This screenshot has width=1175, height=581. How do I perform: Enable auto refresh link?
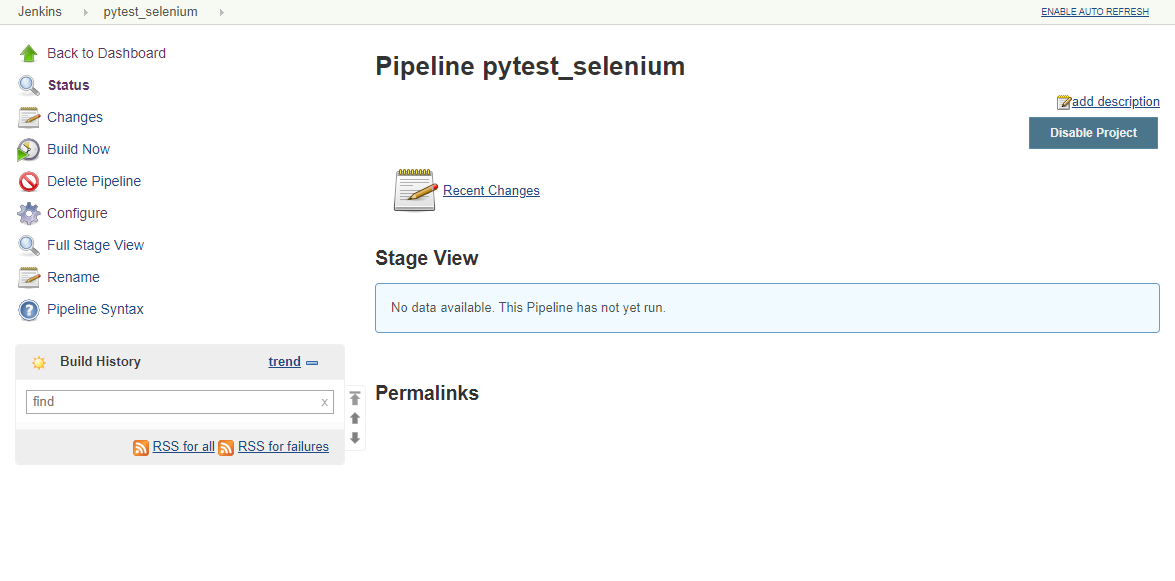click(1094, 12)
